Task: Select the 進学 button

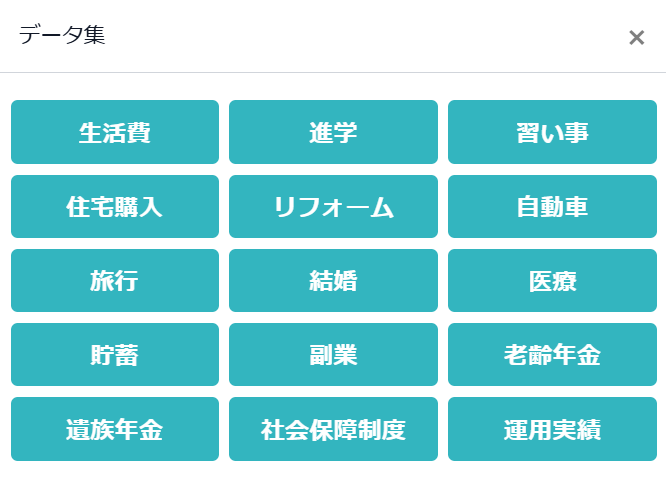Action: (333, 132)
